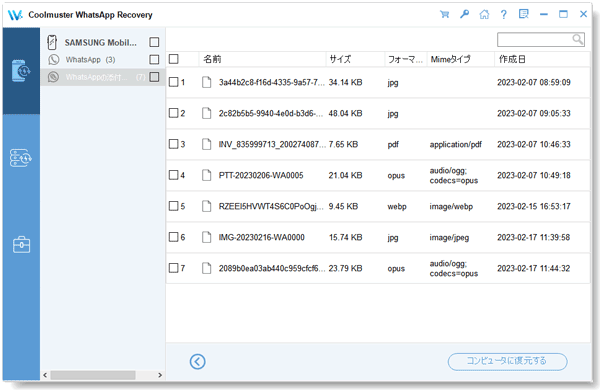Viewport: 600px width, 390px height.
Task: Click the application/pdf mime cell
Action: click(x=455, y=144)
